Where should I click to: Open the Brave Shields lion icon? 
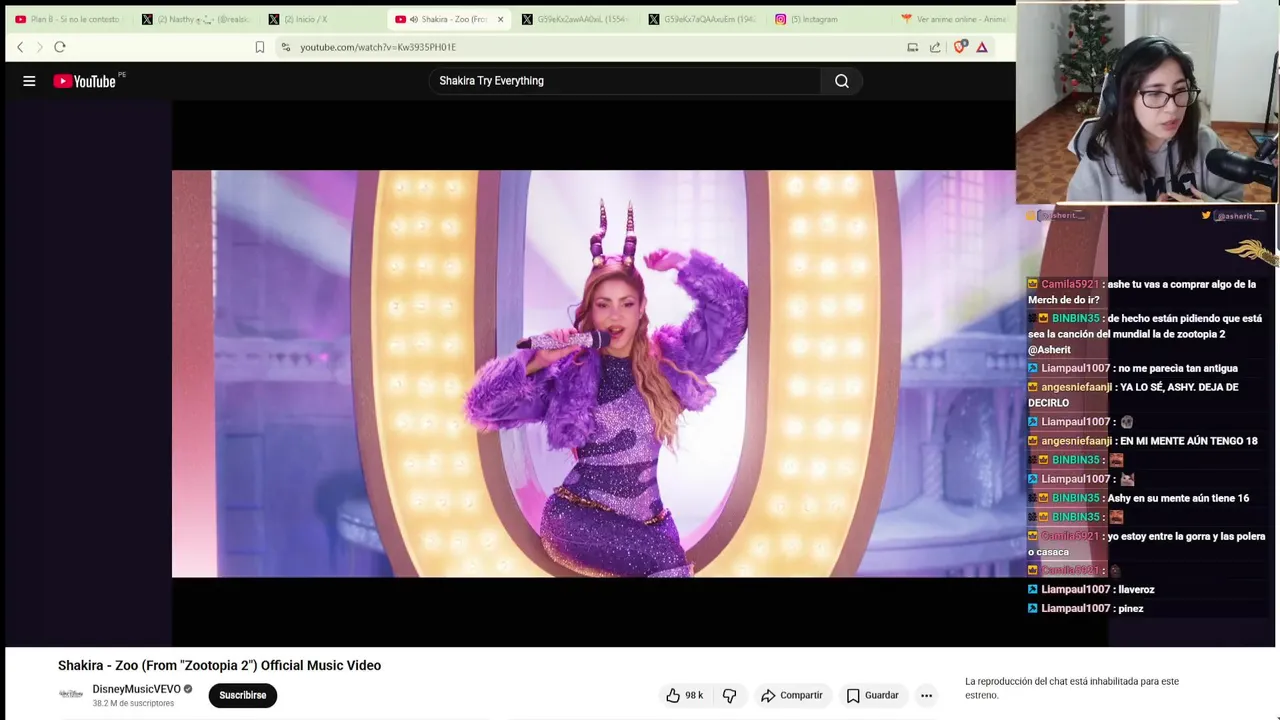[960, 47]
